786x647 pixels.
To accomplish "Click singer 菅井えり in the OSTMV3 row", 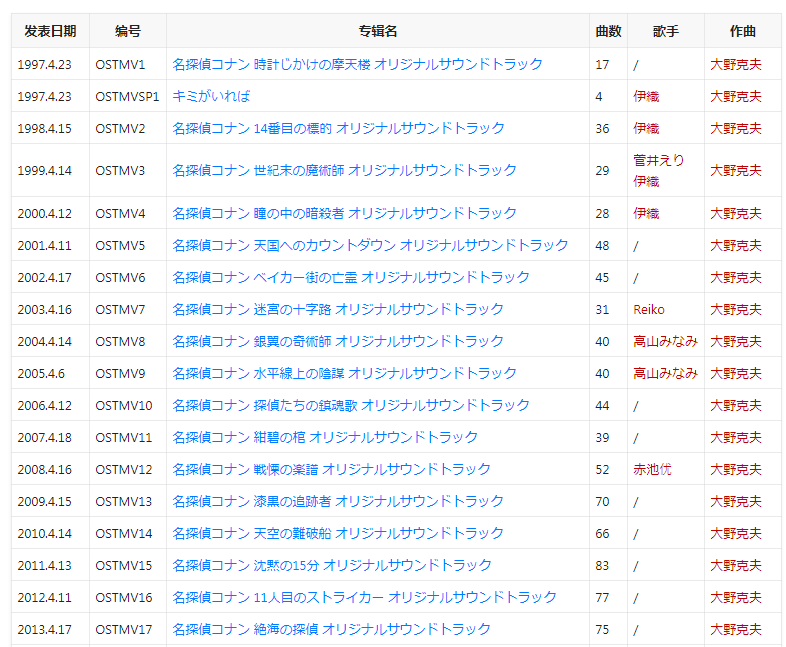I will [659, 160].
